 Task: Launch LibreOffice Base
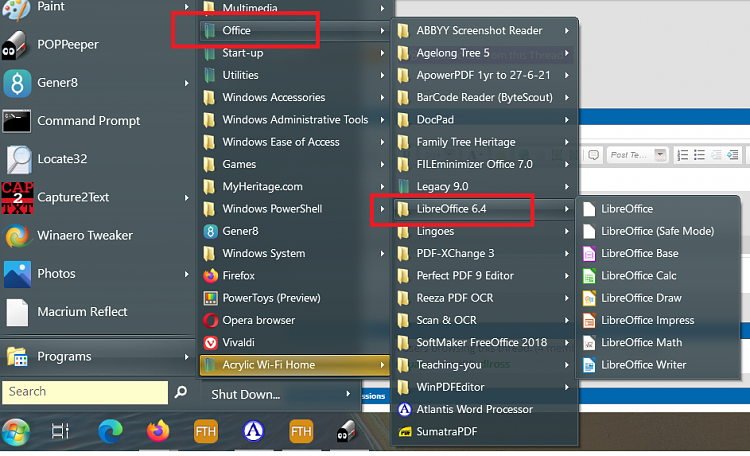coord(658,254)
